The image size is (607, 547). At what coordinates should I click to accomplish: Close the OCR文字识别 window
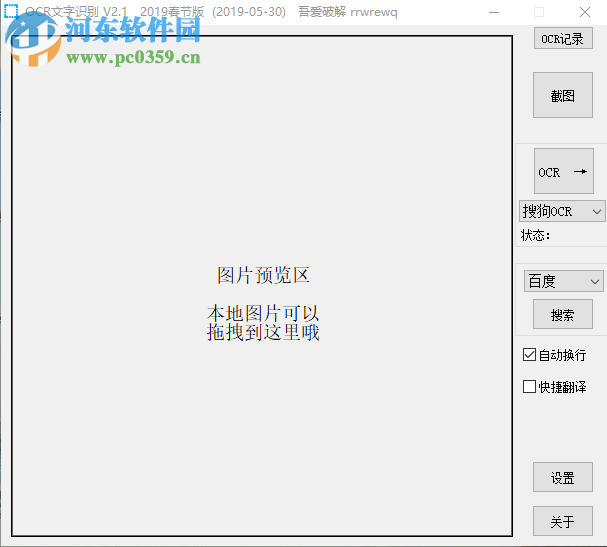pos(585,12)
